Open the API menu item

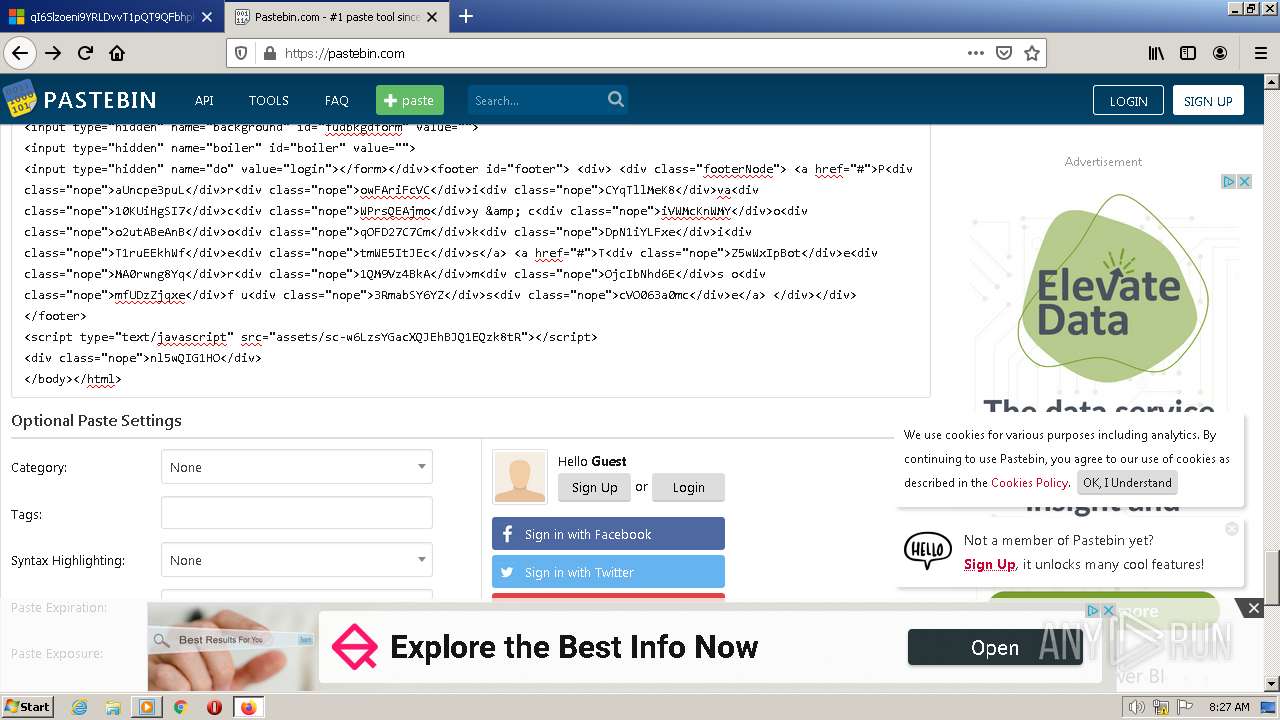pyautogui.click(x=204, y=100)
